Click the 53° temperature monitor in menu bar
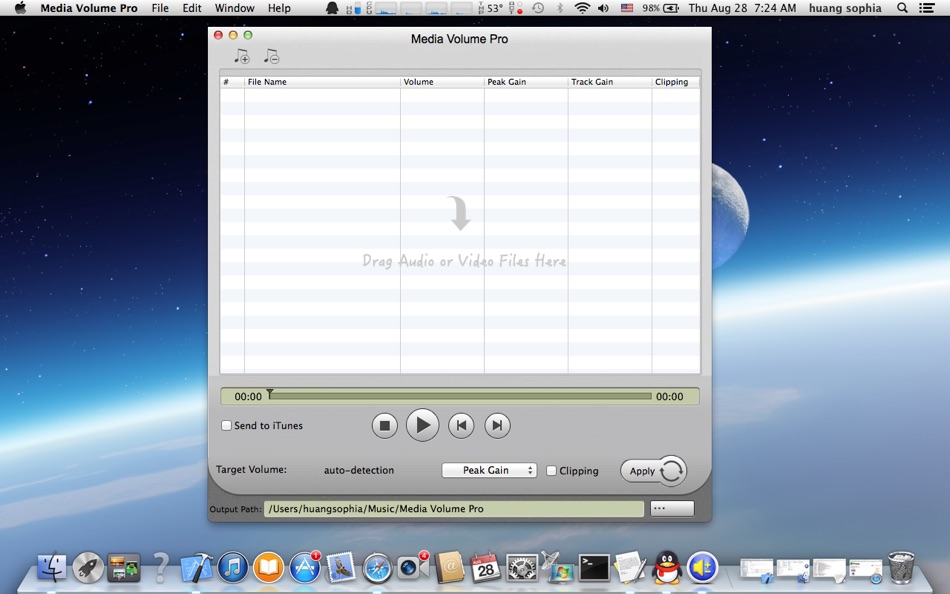Image resolution: width=950 pixels, height=594 pixels. (490, 8)
